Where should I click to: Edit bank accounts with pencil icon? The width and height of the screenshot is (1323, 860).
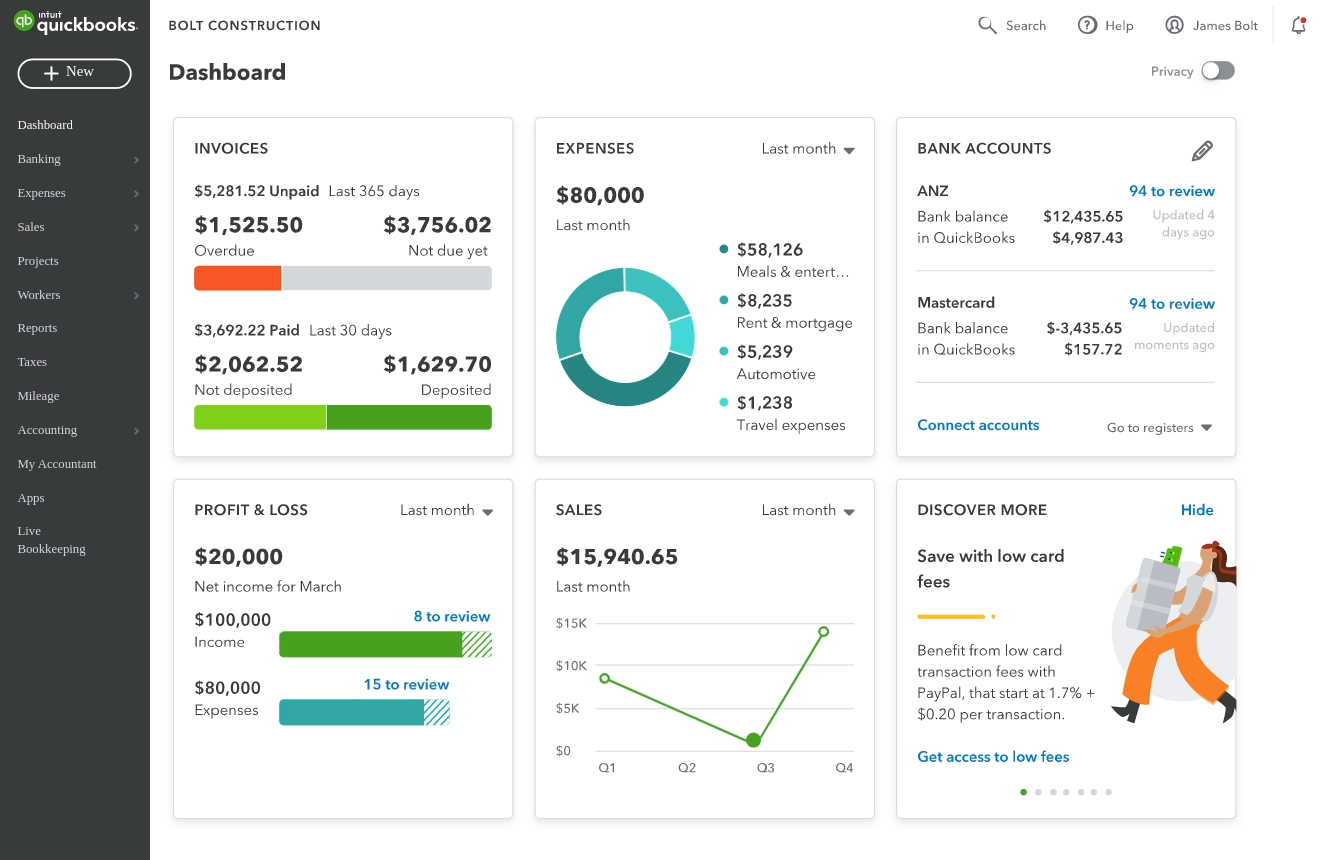tap(1202, 151)
